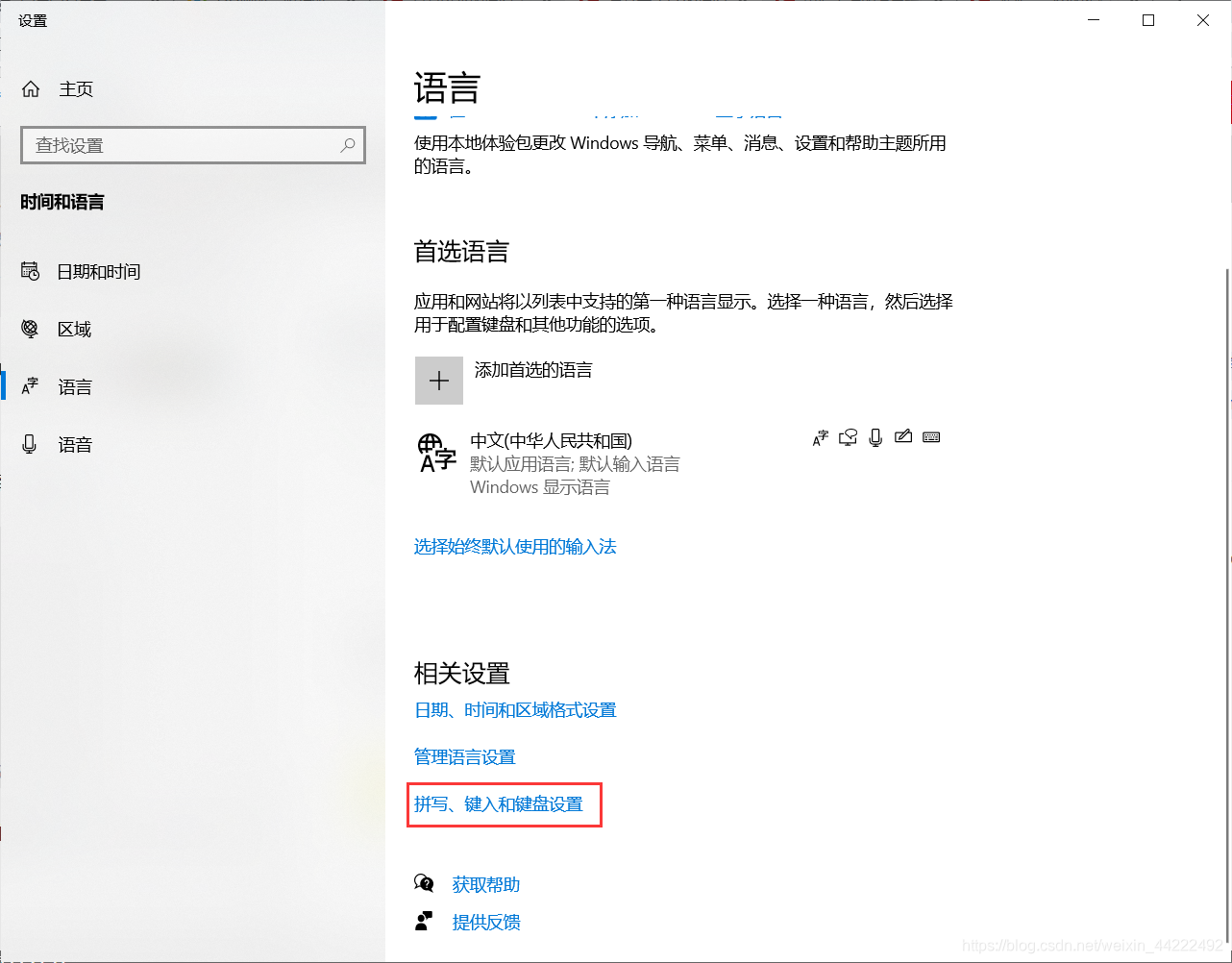Image resolution: width=1232 pixels, height=963 pixels.
Task: Click the 获取帮助 chat bubble icon
Action: click(425, 883)
